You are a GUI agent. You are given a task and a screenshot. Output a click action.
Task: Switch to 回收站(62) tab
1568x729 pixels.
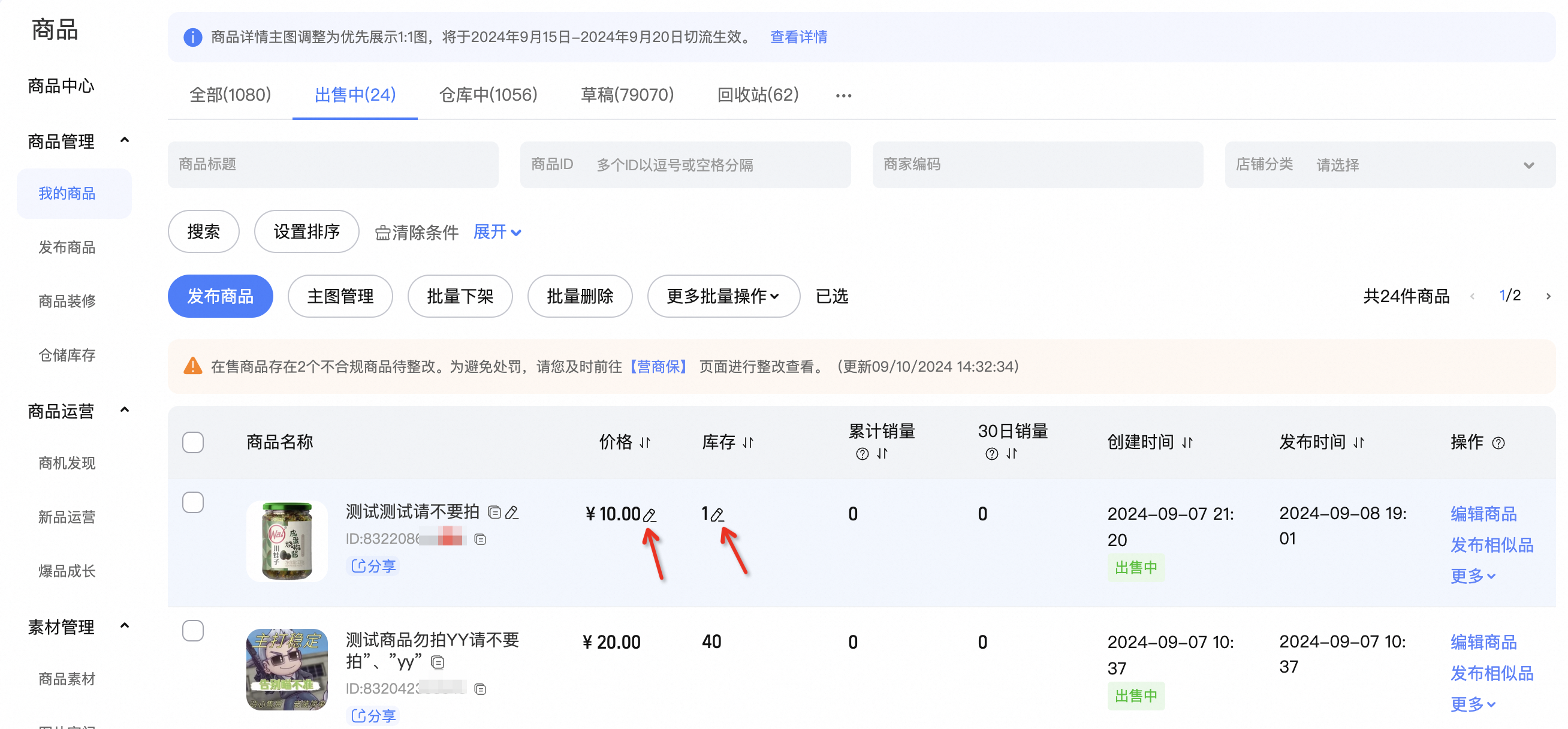(x=758, y=95)
